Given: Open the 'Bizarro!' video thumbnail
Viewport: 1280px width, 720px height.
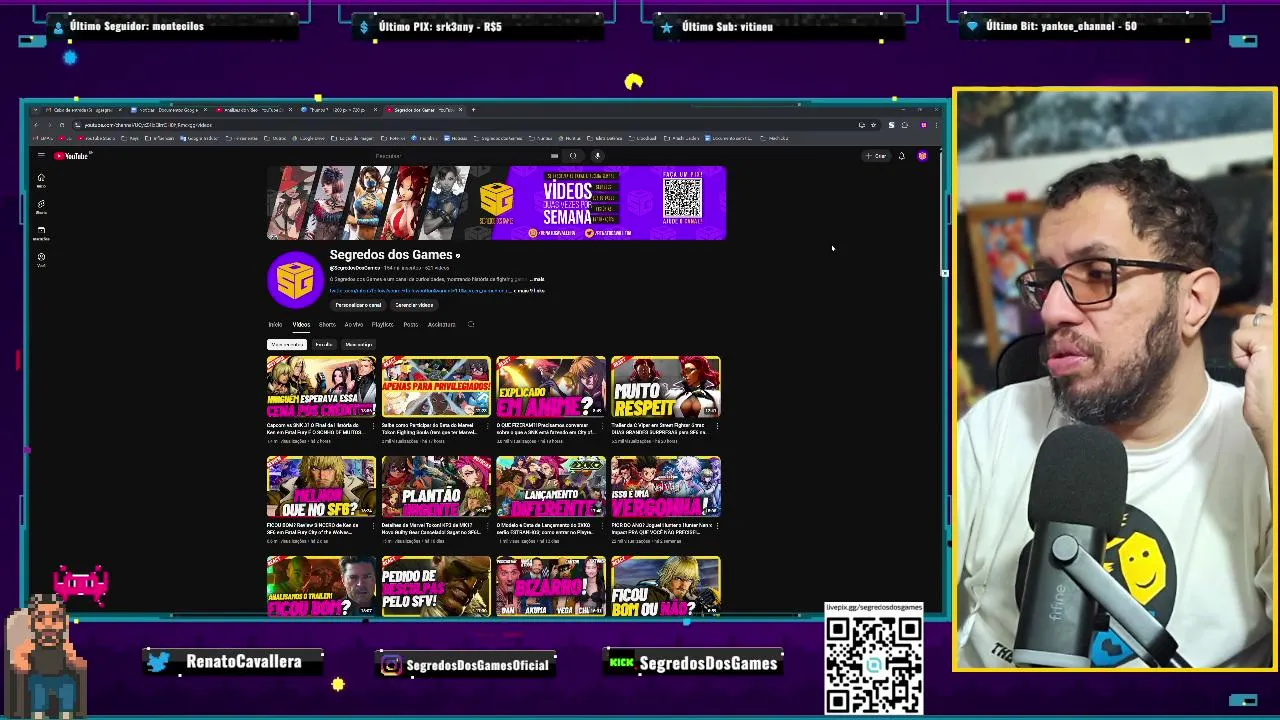Looking at the screenshot, I should 551,586.
